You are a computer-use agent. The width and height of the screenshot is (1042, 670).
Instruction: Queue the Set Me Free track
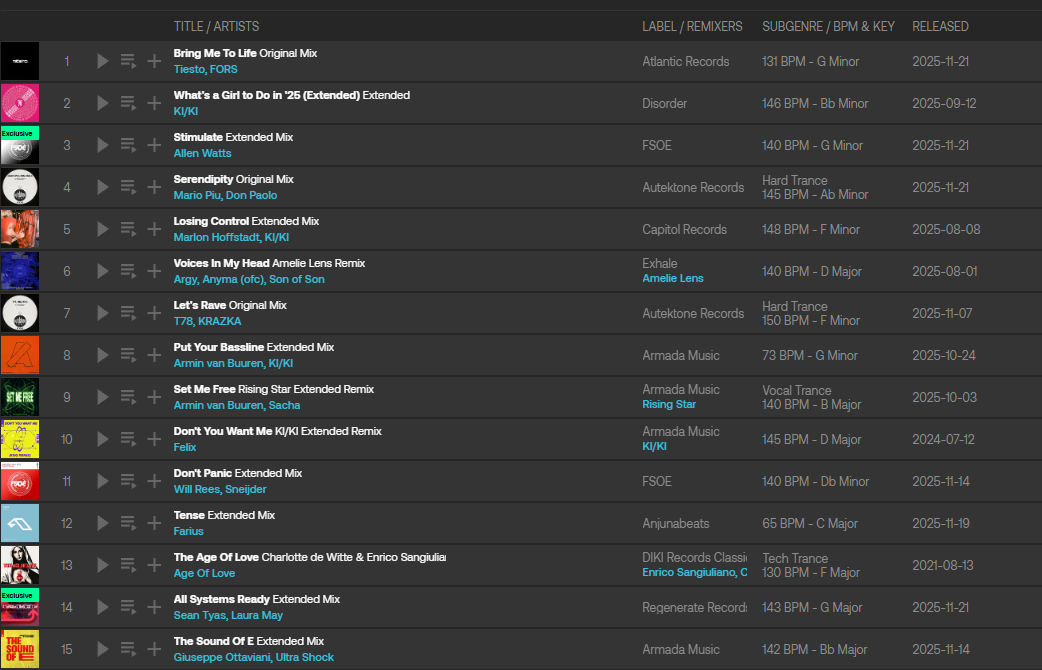click(128, 397)
